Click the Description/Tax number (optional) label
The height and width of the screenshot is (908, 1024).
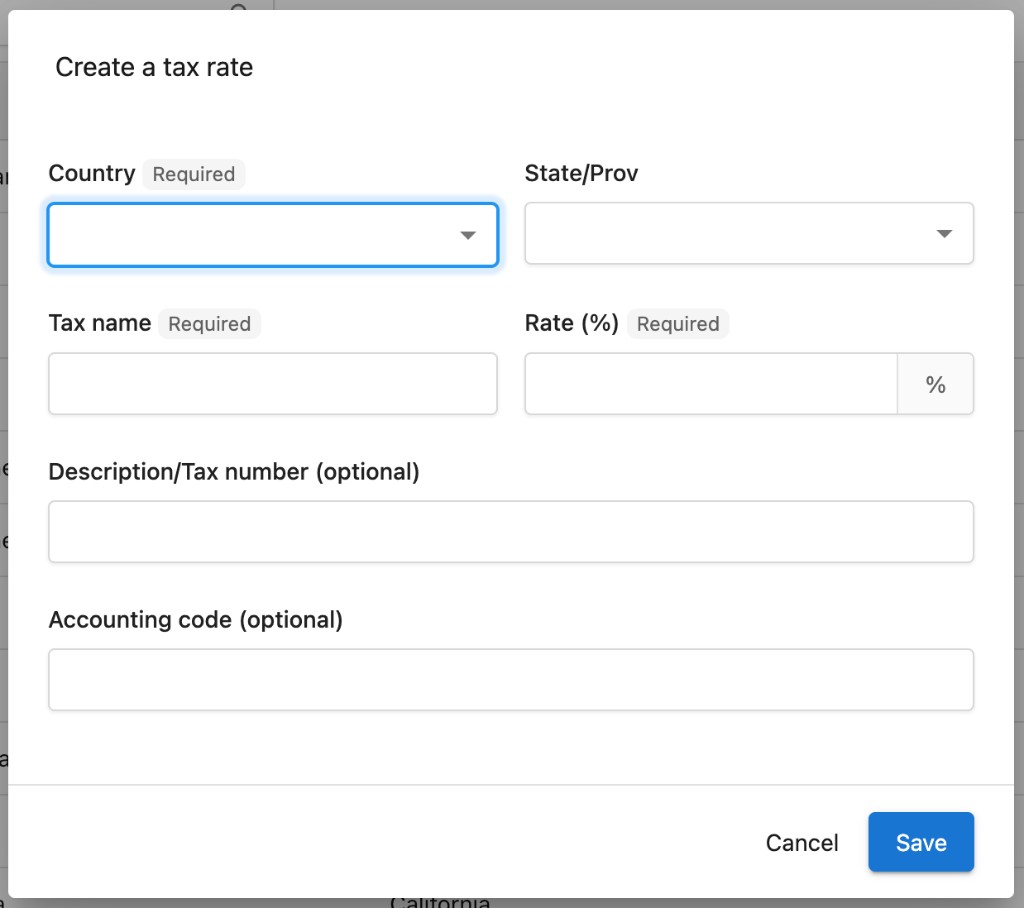point(234,472)
